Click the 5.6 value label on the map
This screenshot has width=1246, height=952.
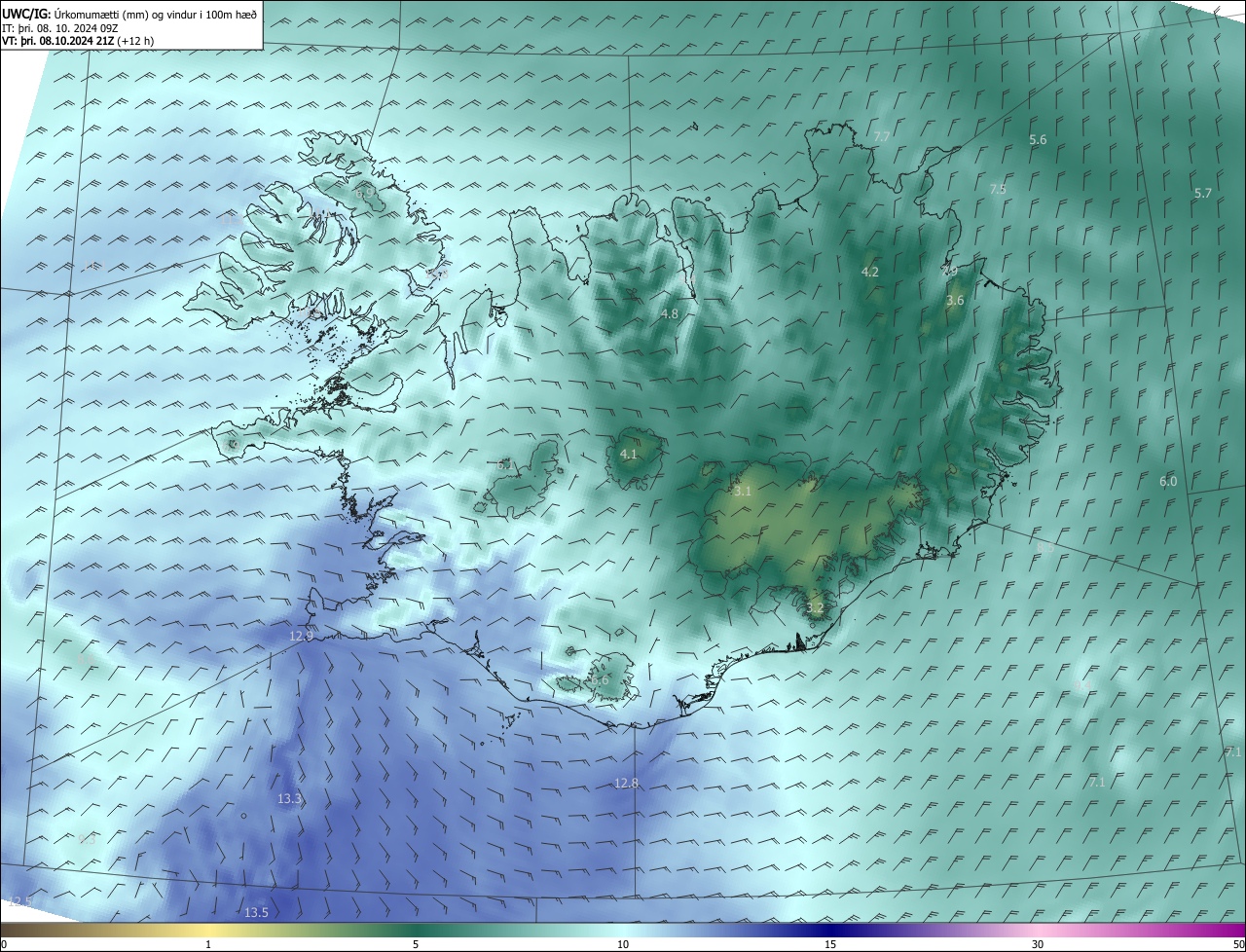[1038, 140]
